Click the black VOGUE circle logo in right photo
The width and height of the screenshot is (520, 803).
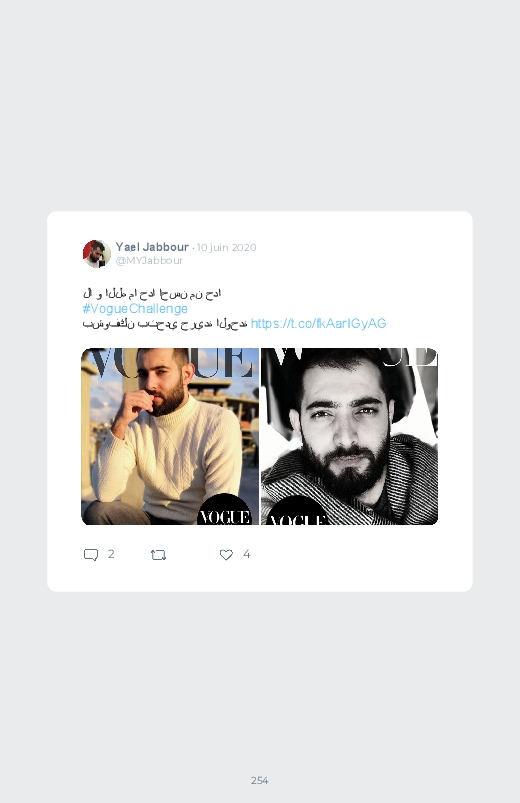pyautogui.click(x=298, y=512)
